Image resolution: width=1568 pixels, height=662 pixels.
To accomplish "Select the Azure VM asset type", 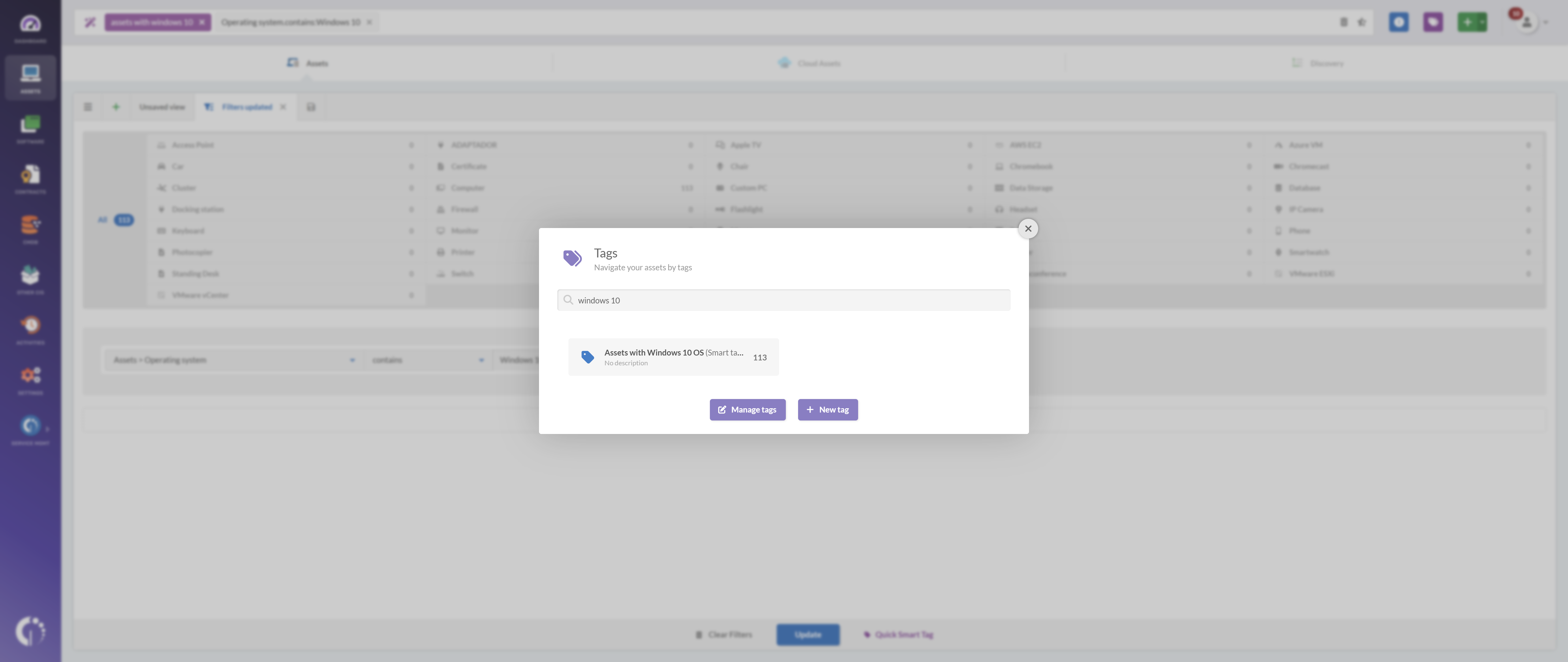I will click(1402, 145).
